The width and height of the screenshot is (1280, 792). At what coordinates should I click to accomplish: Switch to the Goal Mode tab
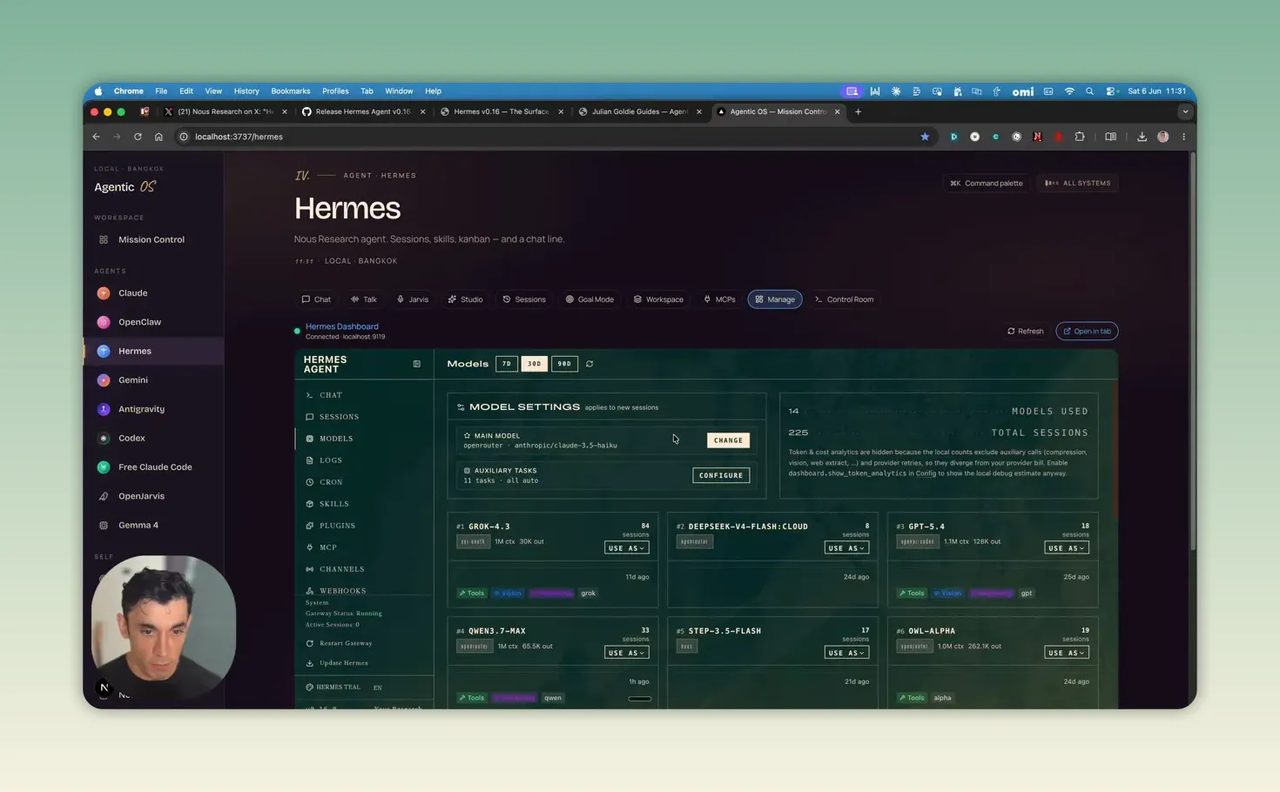(x=589, y=299)
